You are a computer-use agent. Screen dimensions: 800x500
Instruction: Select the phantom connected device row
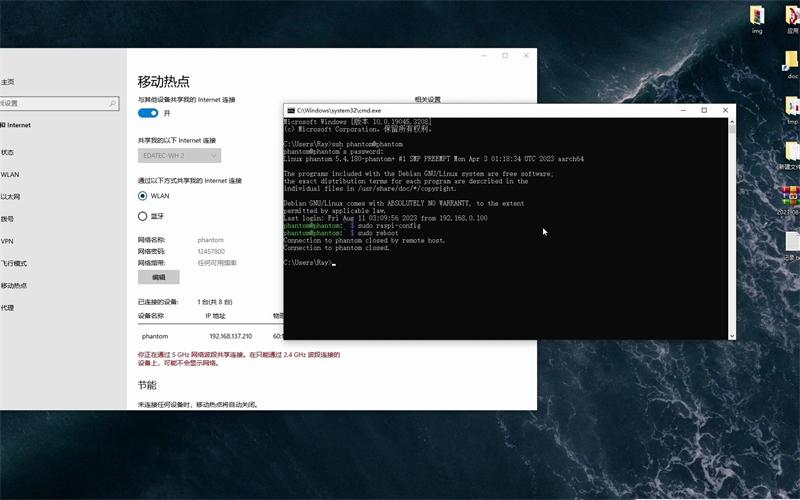pyautogui.click(x=200, y=336)
